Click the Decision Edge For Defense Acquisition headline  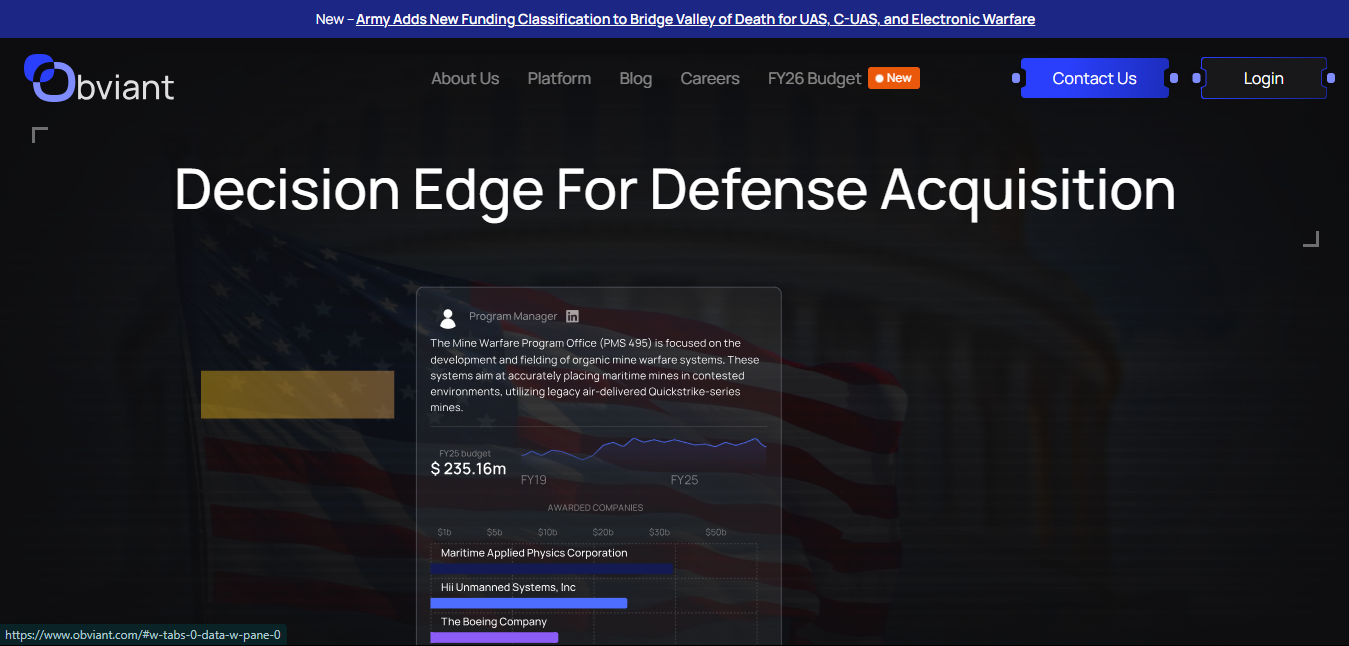click(675, 188)
